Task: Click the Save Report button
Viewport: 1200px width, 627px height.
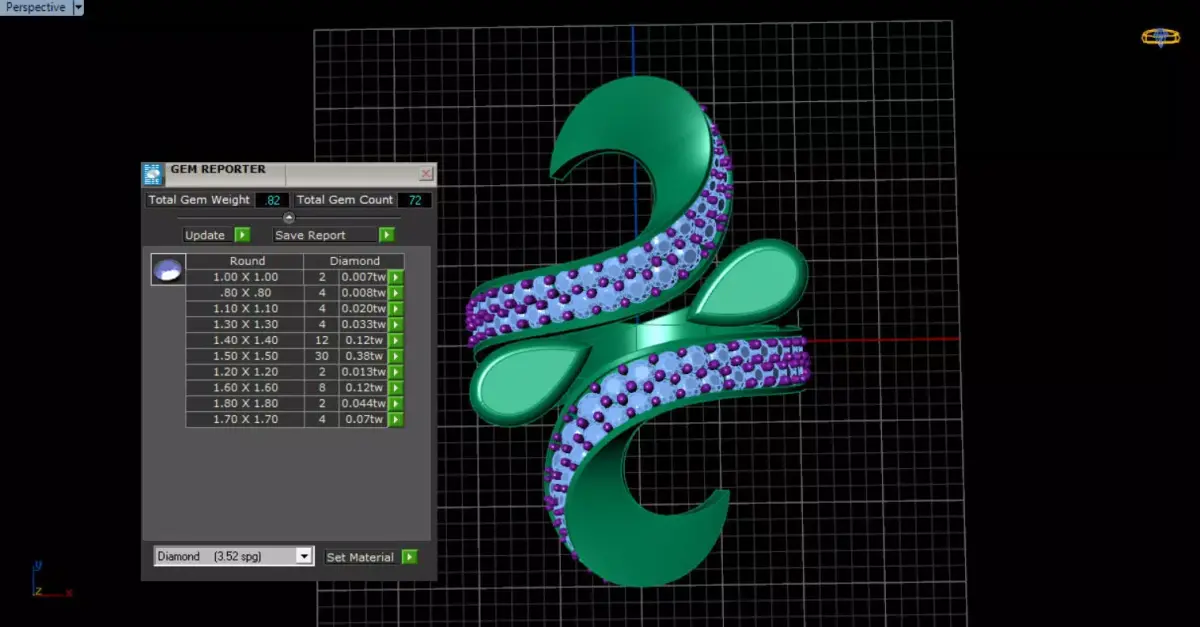Action: [x=324, y=235]
